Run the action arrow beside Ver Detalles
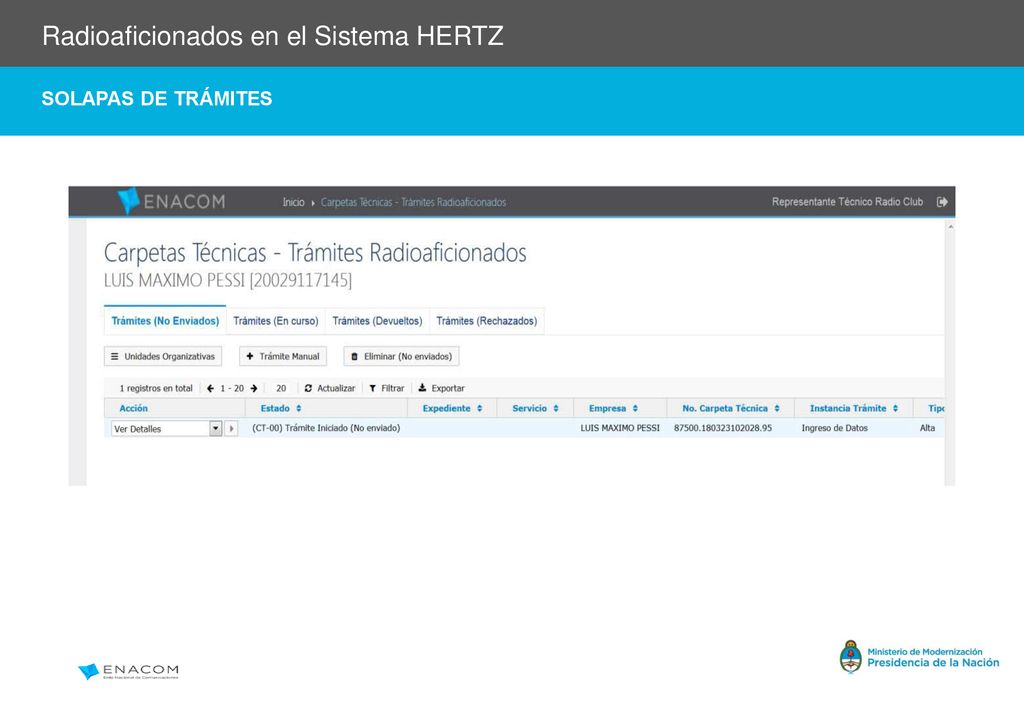1024x709 pixels. pyautogui.click(x=231, y=428)
